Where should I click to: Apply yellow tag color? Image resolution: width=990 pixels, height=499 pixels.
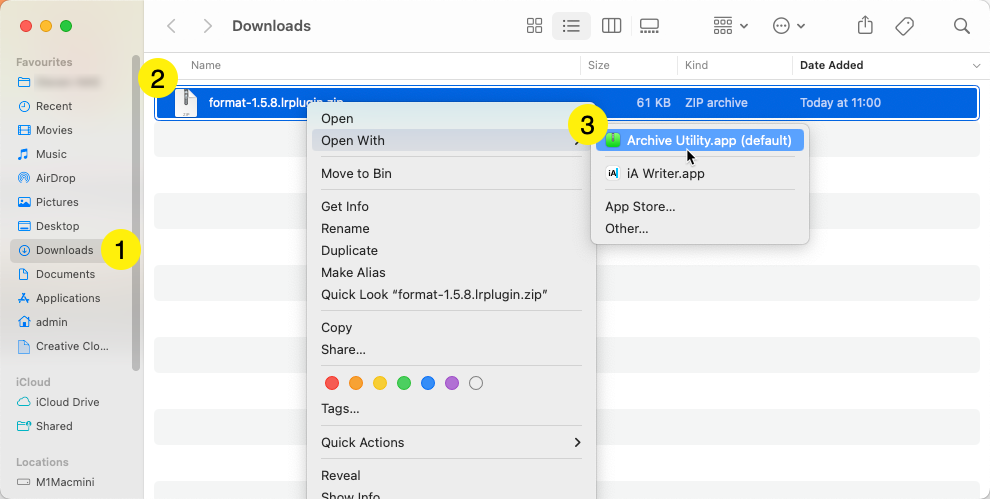click(x=380, y=383)
